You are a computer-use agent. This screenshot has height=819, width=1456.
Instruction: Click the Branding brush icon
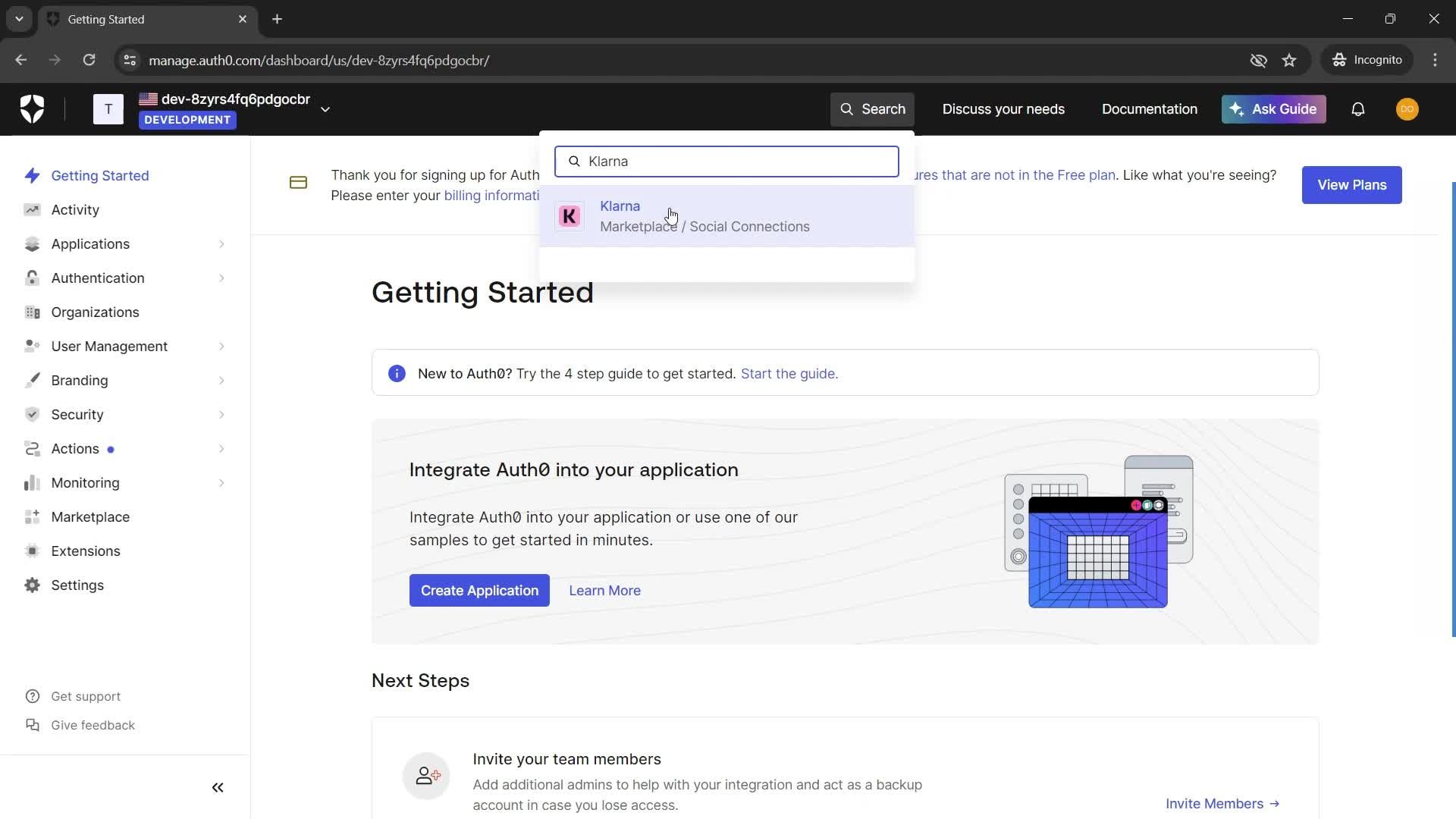tap(32, 381)
